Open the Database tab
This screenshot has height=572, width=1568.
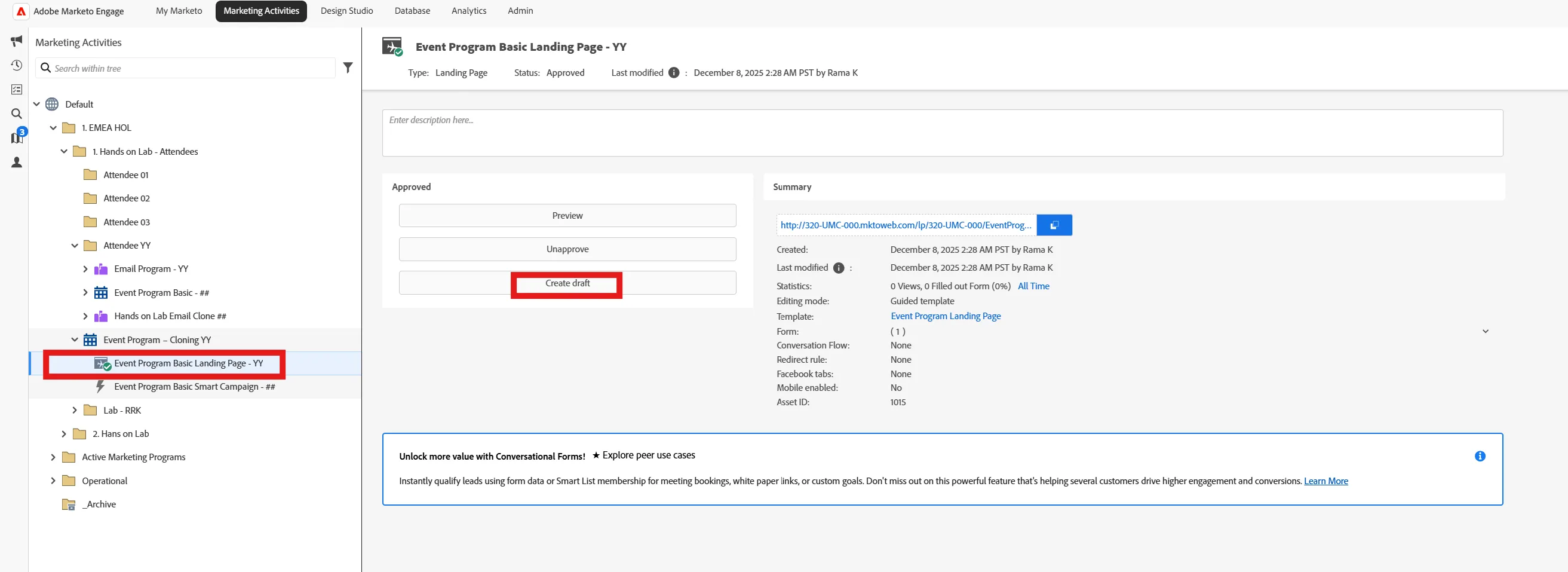click(x=412, y=11)
